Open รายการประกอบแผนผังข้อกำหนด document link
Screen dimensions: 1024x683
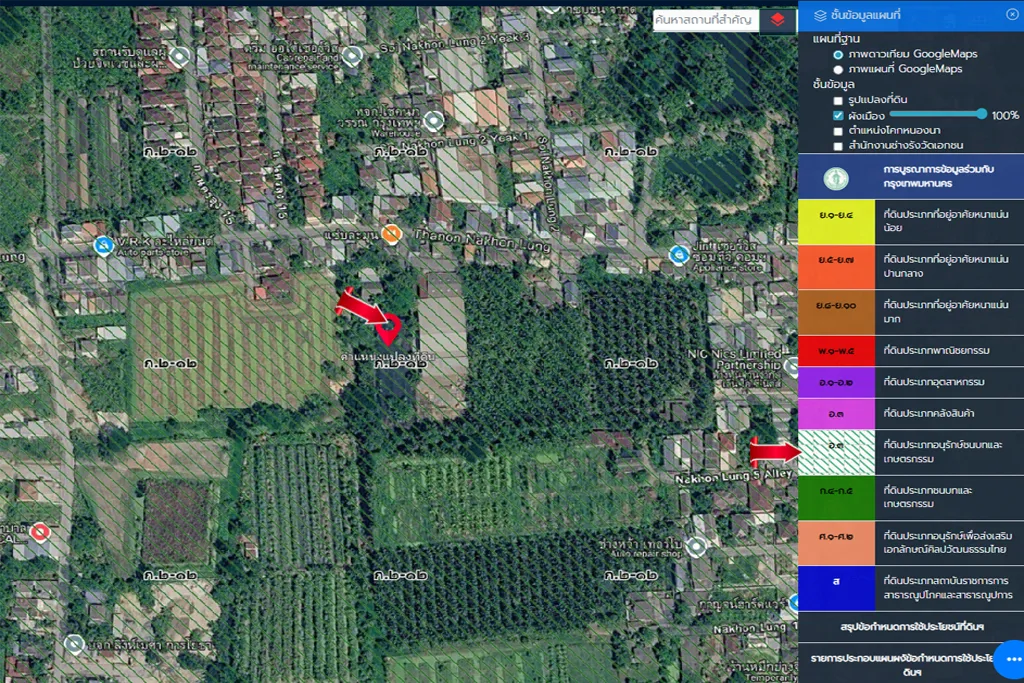[908, 664]
